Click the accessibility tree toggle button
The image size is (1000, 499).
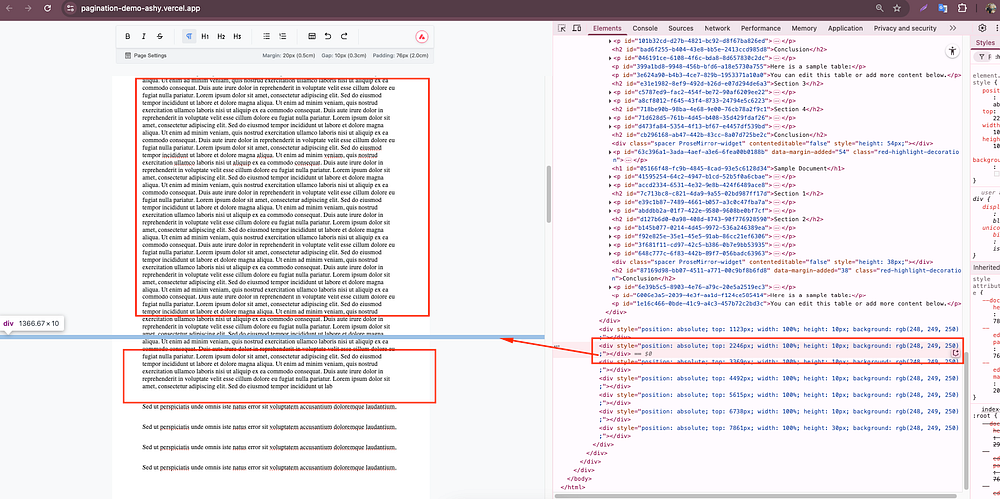(953, 51)
